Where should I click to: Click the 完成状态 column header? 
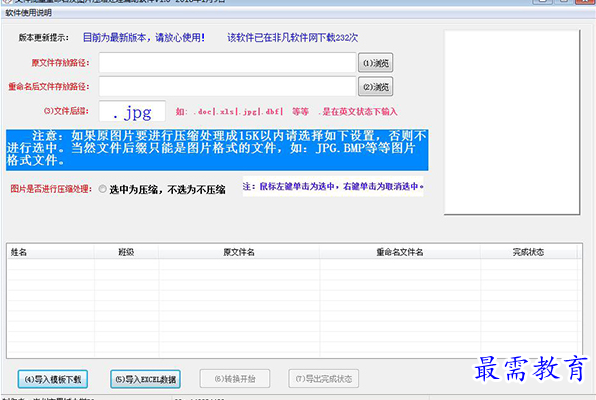click(x=528, y=252)
